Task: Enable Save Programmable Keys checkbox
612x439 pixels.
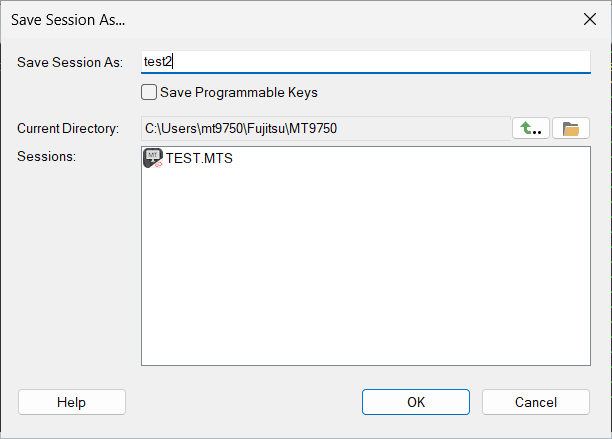Action: click(x=149, y=92)
